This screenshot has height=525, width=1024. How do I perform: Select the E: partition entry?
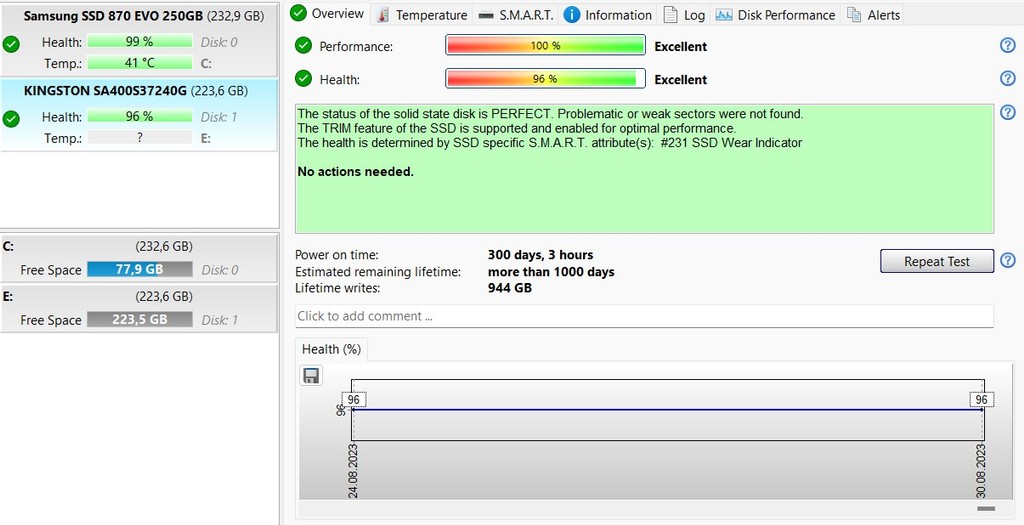pyautogui.click(x=138, y=308)
